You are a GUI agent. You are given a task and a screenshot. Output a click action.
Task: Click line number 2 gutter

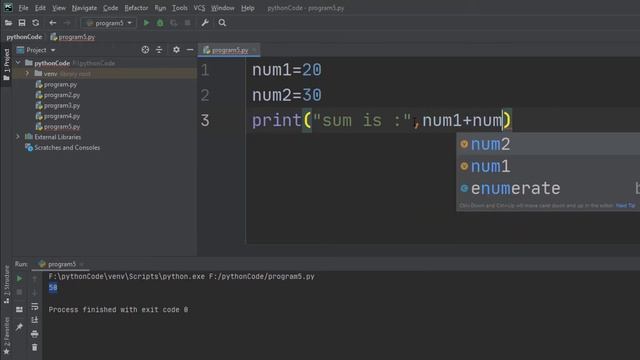click(x=205, y=95)
